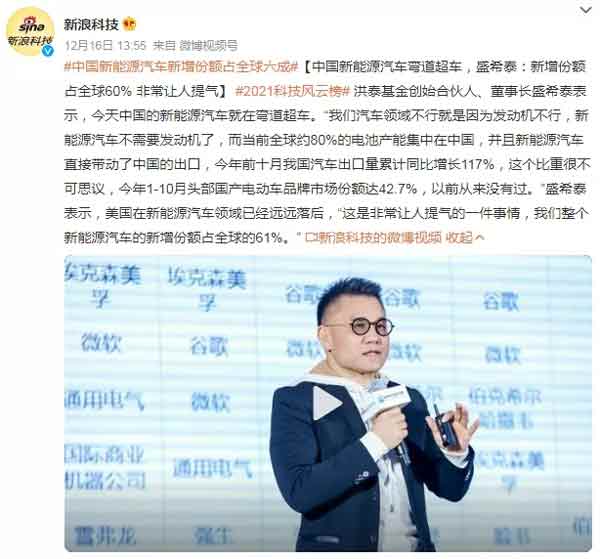600x559 pixels.
Task: Open the 新浪科技 username link
Action: [x=91, y=24]
